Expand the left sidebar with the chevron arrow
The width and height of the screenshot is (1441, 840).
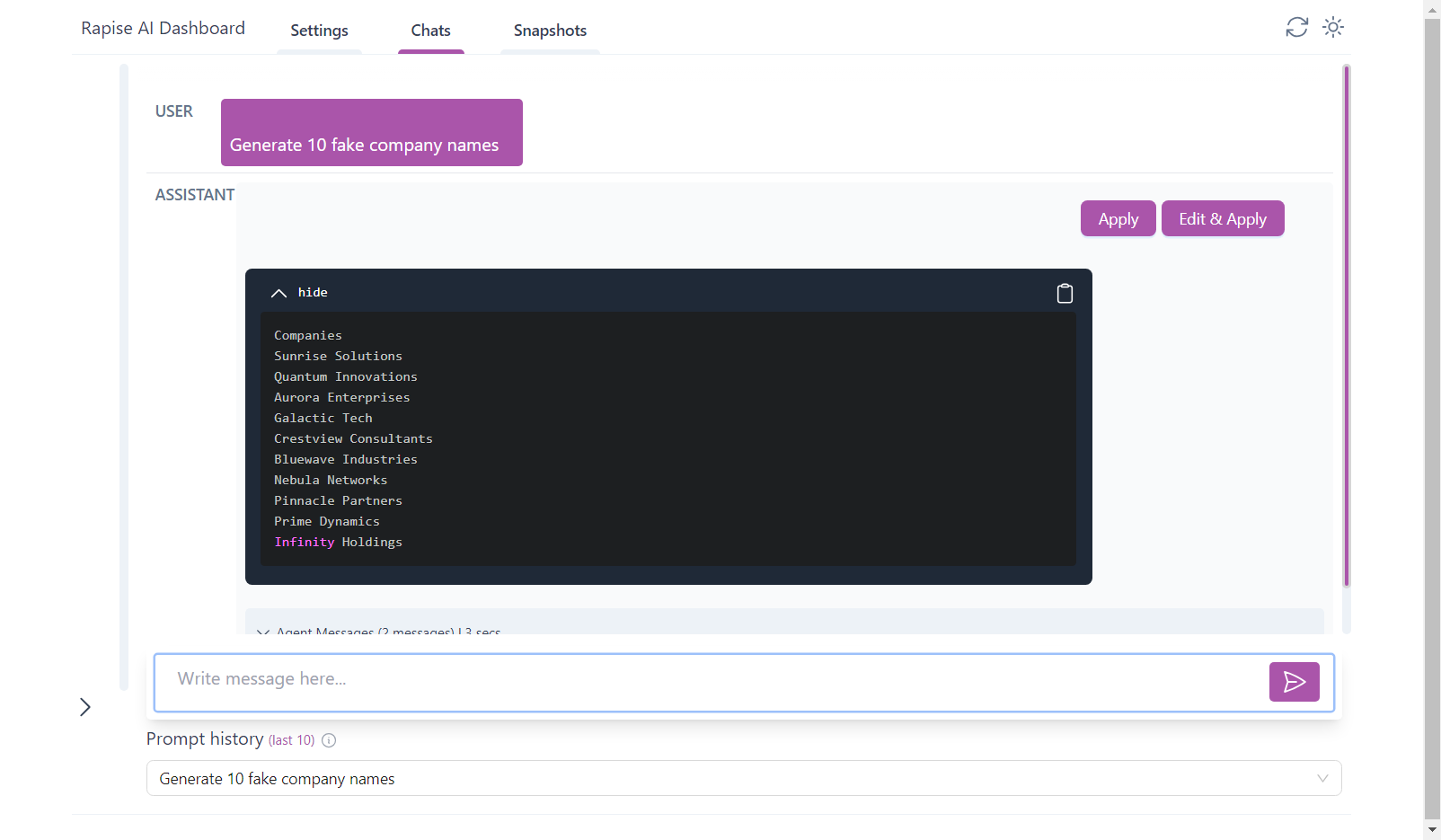85,707
